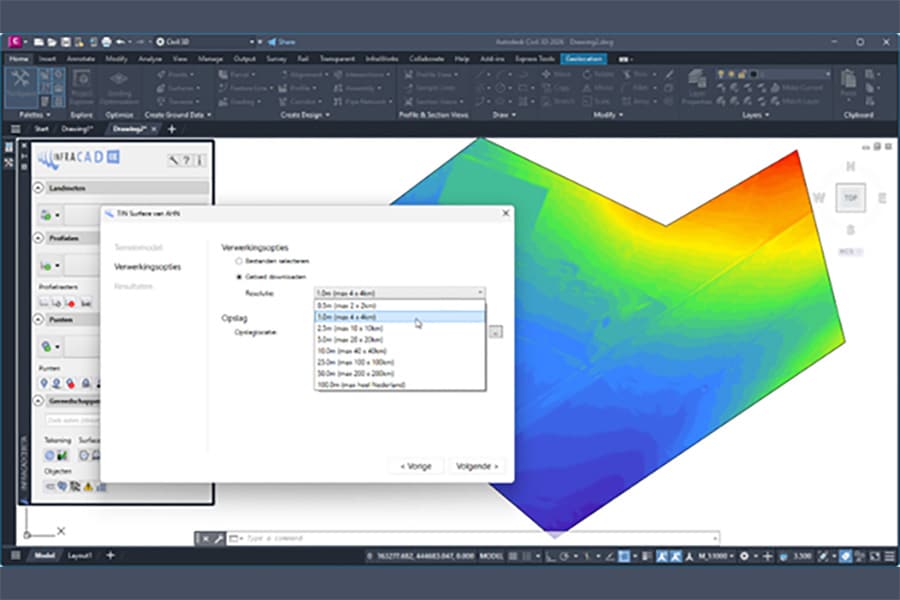Click the Layer Properties icon

coord(697,86)
